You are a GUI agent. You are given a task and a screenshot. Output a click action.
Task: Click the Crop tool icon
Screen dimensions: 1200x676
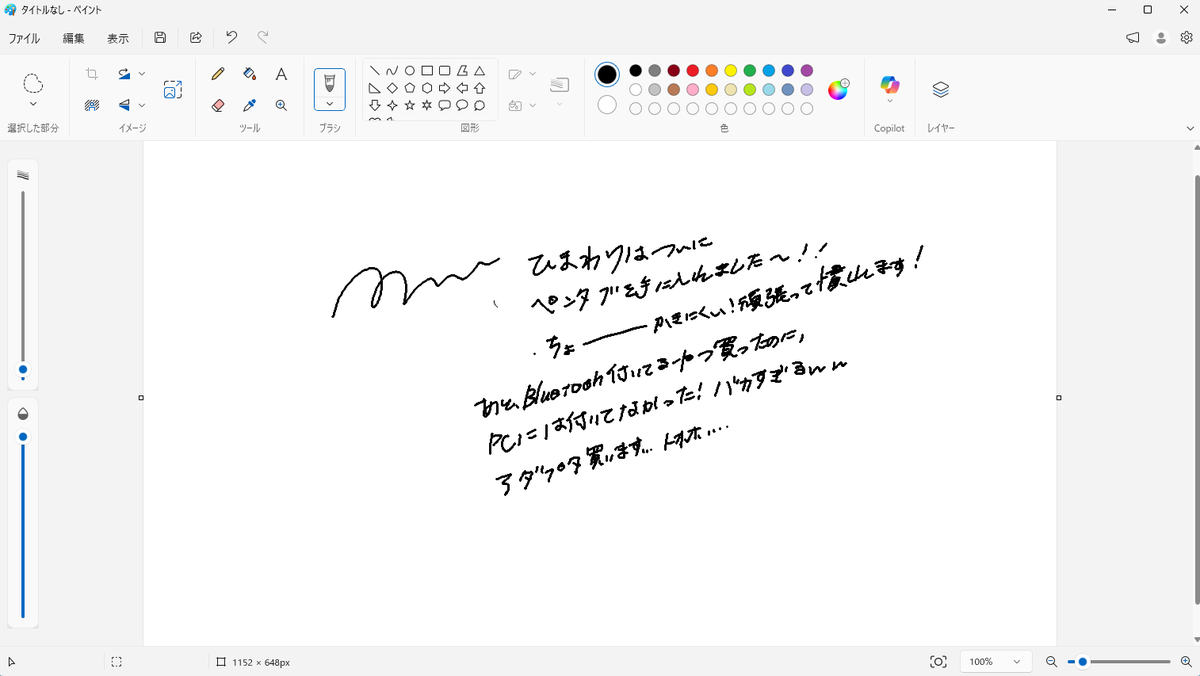tap(92, 73)
